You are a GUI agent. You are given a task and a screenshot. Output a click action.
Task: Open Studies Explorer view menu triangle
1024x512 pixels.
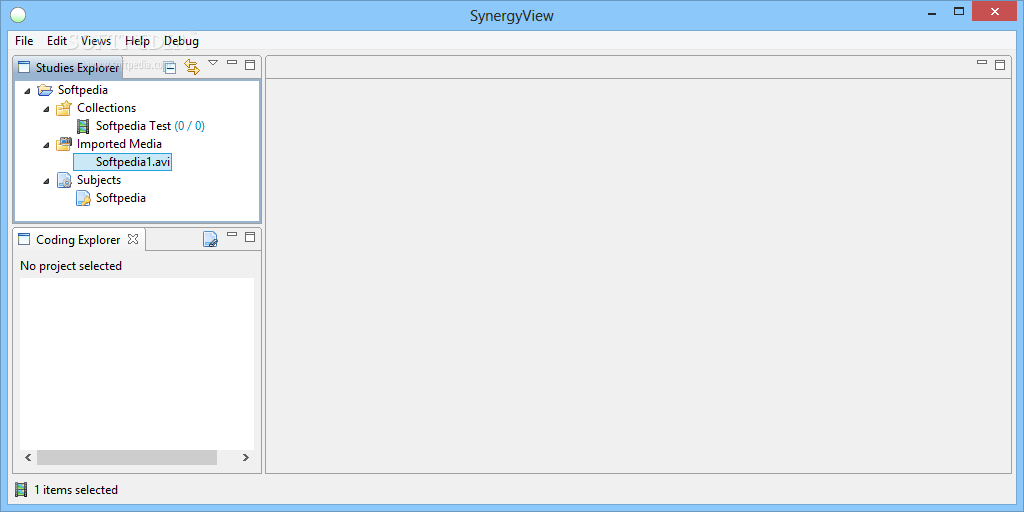coord(213,63)
